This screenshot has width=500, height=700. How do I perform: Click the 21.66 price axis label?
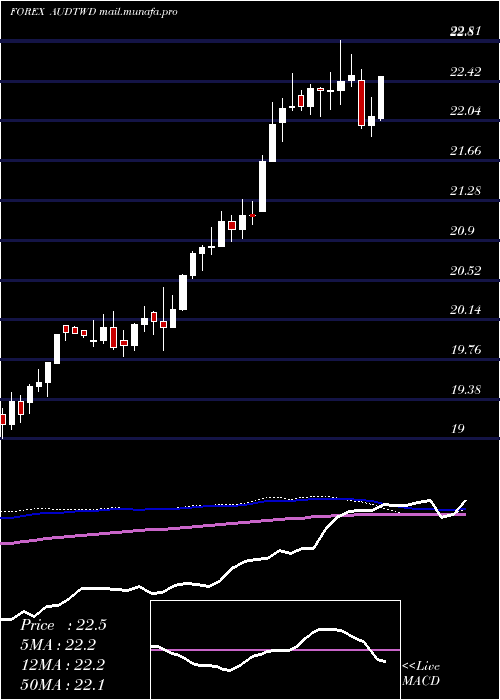pyautogui.click(x=465, y=151)
